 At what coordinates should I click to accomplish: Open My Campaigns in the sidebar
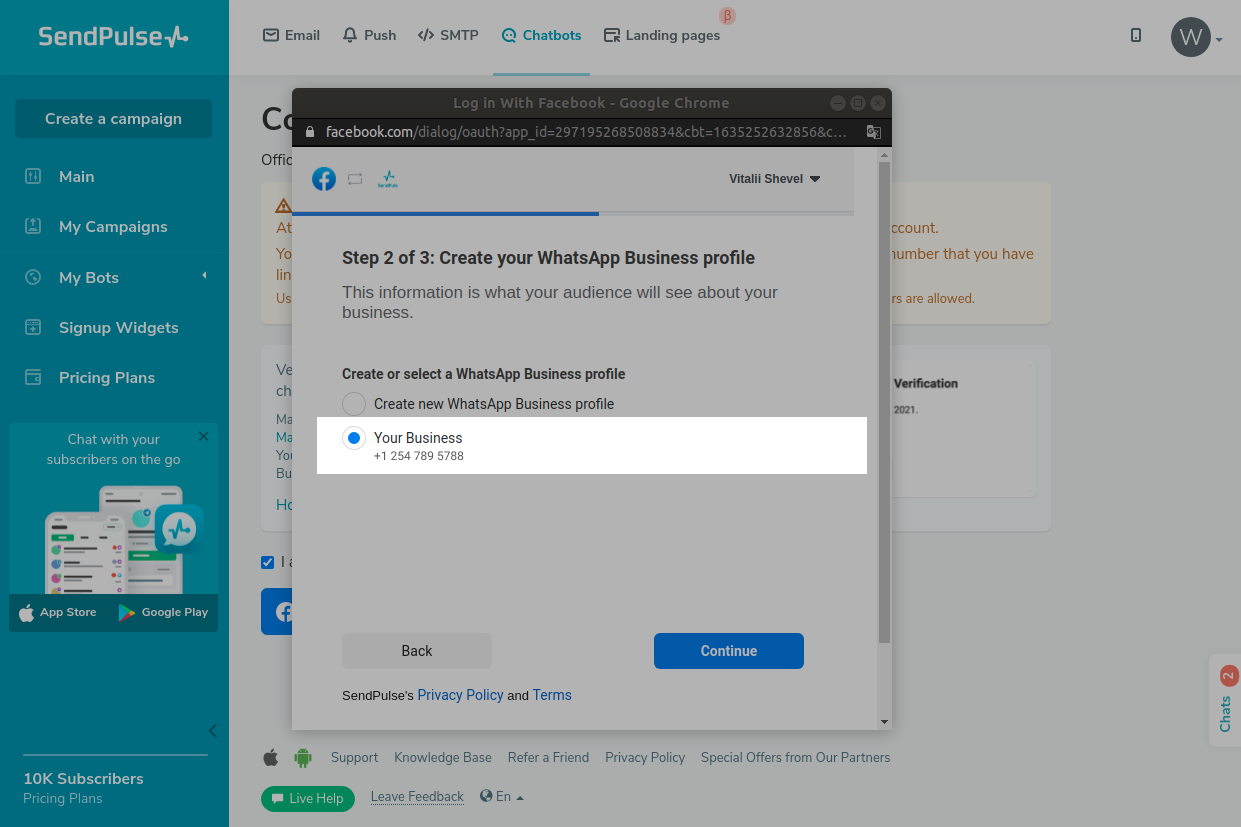(113, 226)
